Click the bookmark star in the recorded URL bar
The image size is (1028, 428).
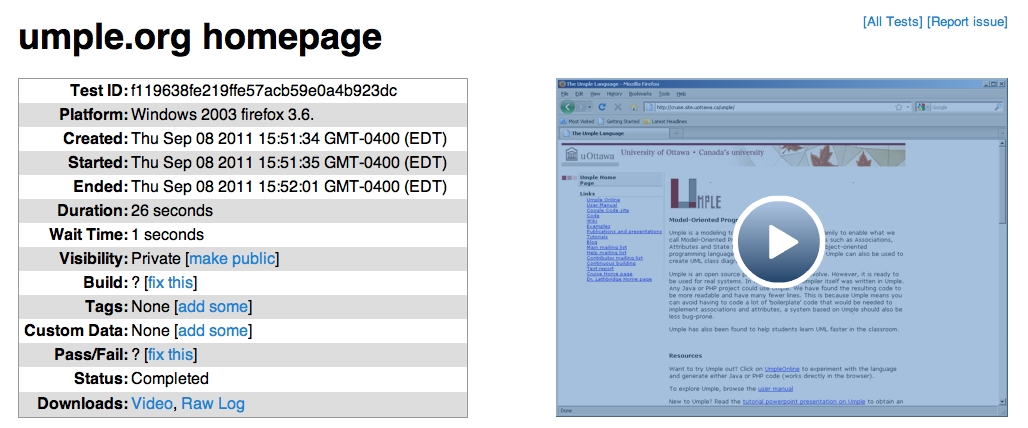tap(899, 106)
